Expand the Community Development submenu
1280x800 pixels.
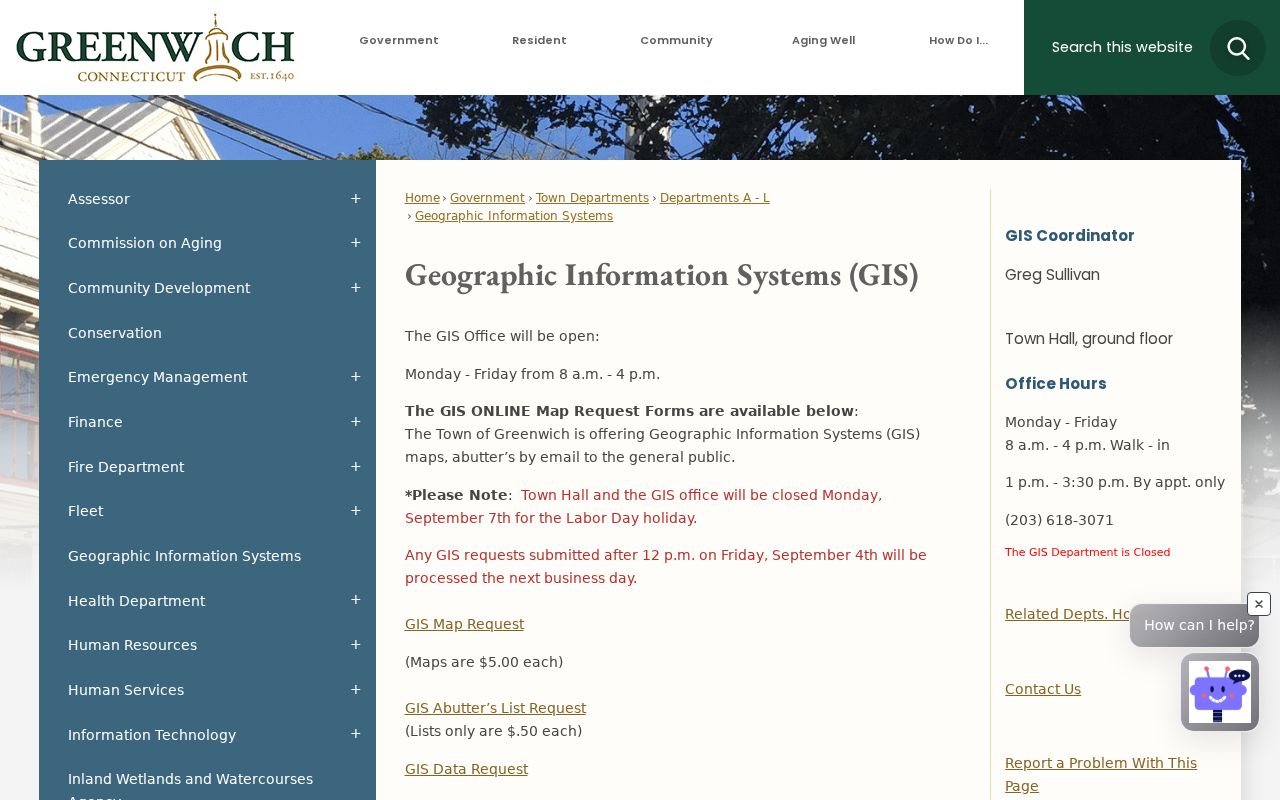(355, 288)
